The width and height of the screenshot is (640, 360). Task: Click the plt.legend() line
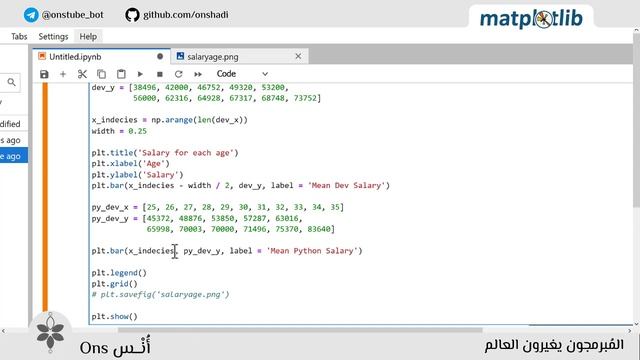click(x=119, y=273)
